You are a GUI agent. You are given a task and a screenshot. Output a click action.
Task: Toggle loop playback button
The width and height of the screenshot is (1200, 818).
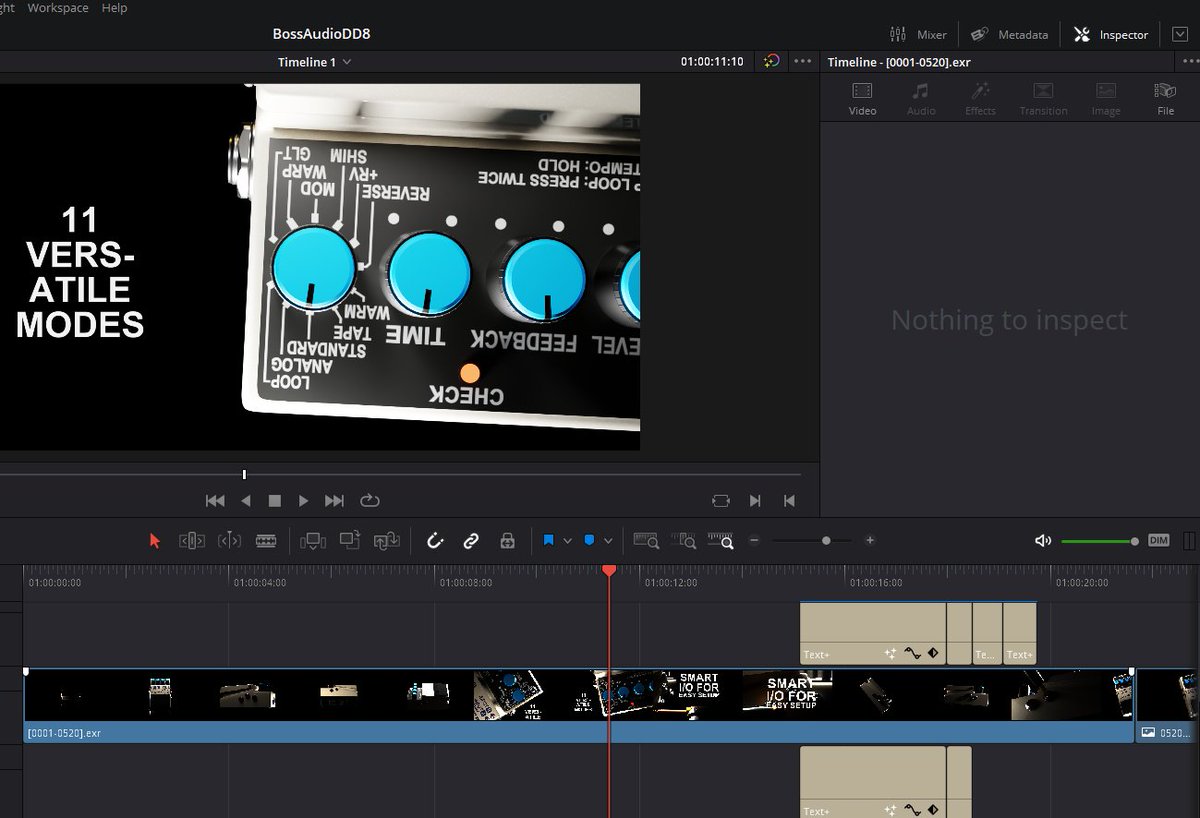point(370,501)
